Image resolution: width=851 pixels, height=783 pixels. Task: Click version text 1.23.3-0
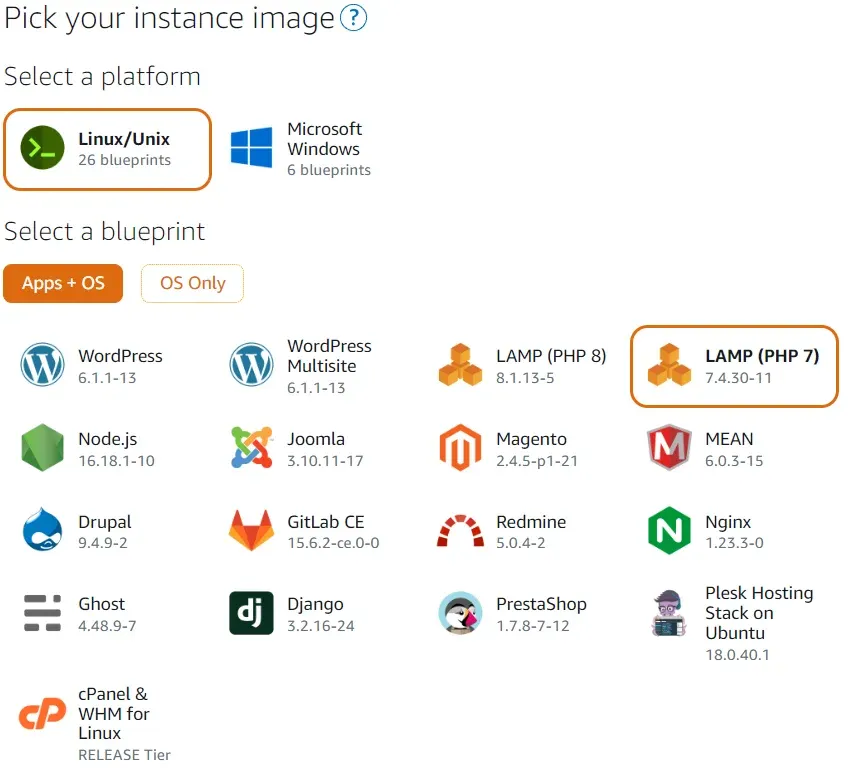pos(734,543)
